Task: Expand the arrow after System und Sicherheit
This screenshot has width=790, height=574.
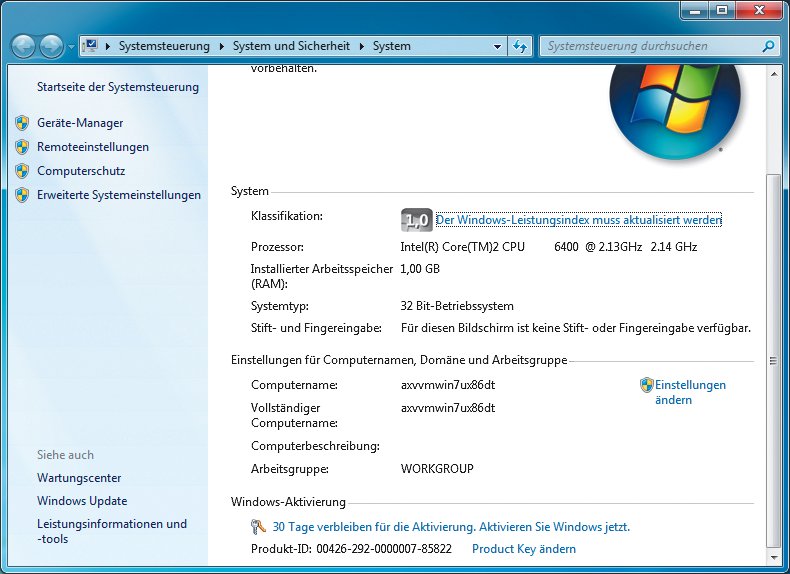Action: click(362, 46)
